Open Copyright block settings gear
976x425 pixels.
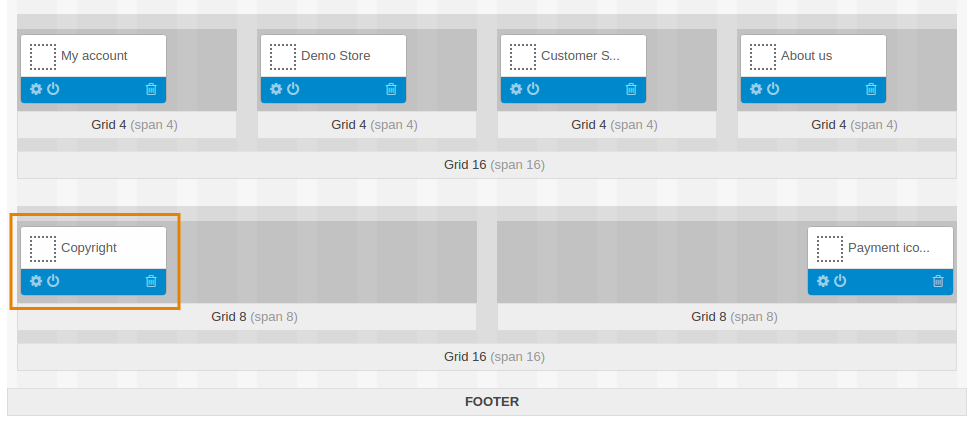pos(36,281)
